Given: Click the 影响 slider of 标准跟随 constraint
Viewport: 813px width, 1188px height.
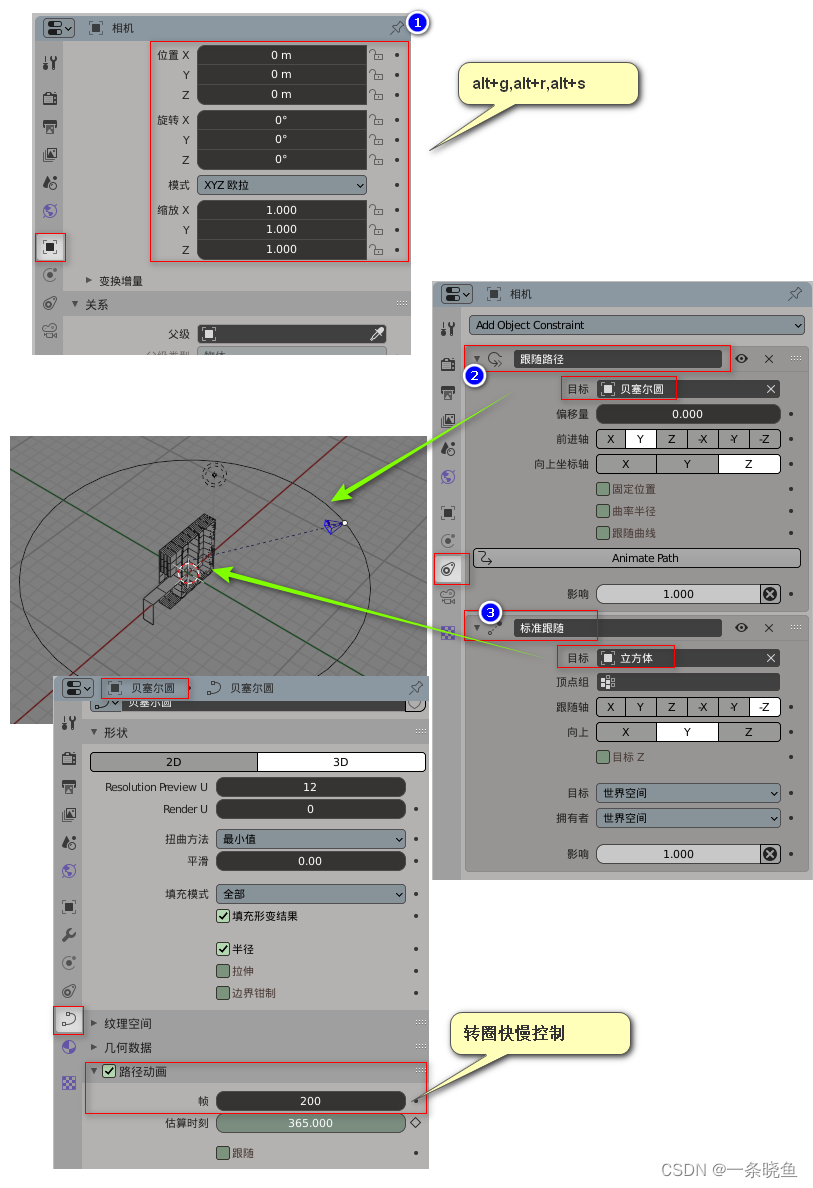Looking at the screenshot, I should coord(678,854).
